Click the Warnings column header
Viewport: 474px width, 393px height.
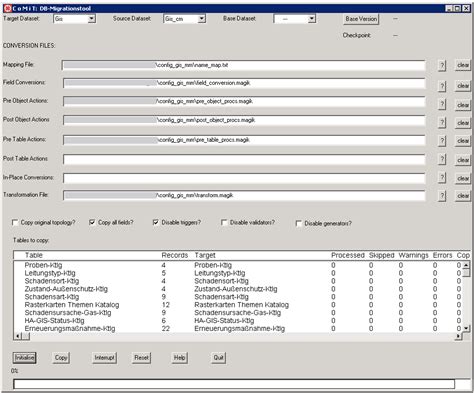(413, 255)
